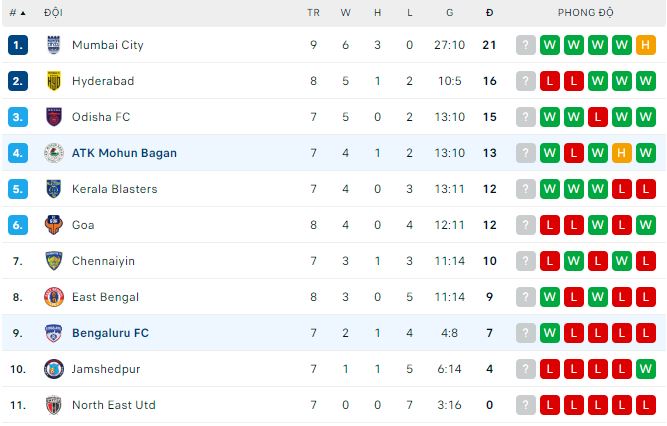Click the ATK Mohun Bagan crest
This screenshot has width=667, height=426.
(x=54, y=153)
